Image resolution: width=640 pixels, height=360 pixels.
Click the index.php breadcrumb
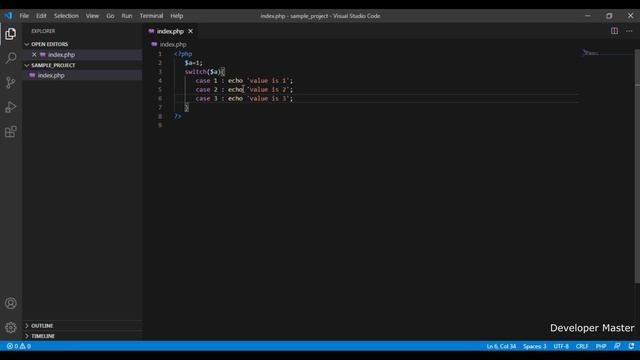[173, 44]
